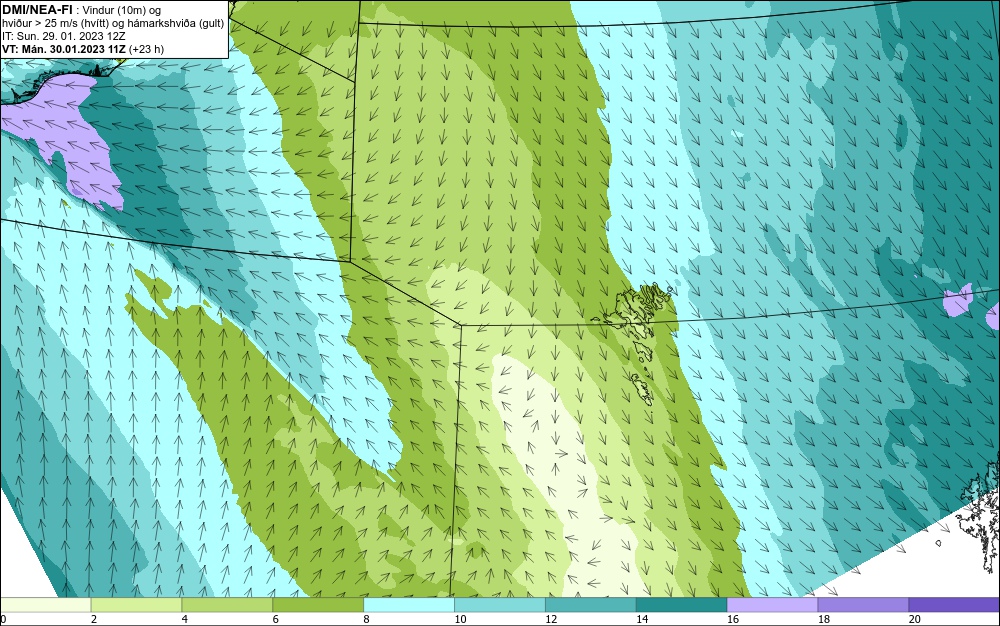The image size is (1000, 626).
Task: Click the medium purple 18–20 m/s legend swatch
Action: click(864, 604)
